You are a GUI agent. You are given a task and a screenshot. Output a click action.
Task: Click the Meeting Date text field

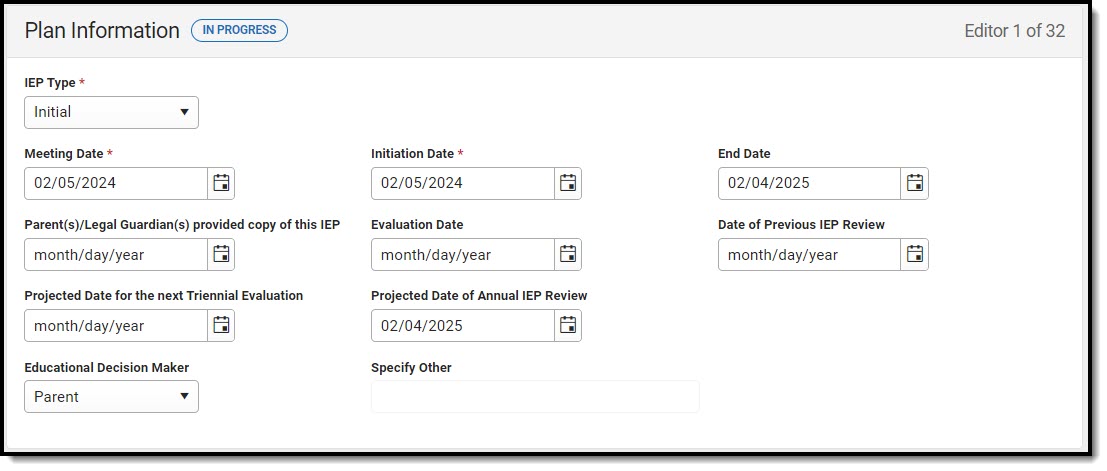[x=116, y=184]
